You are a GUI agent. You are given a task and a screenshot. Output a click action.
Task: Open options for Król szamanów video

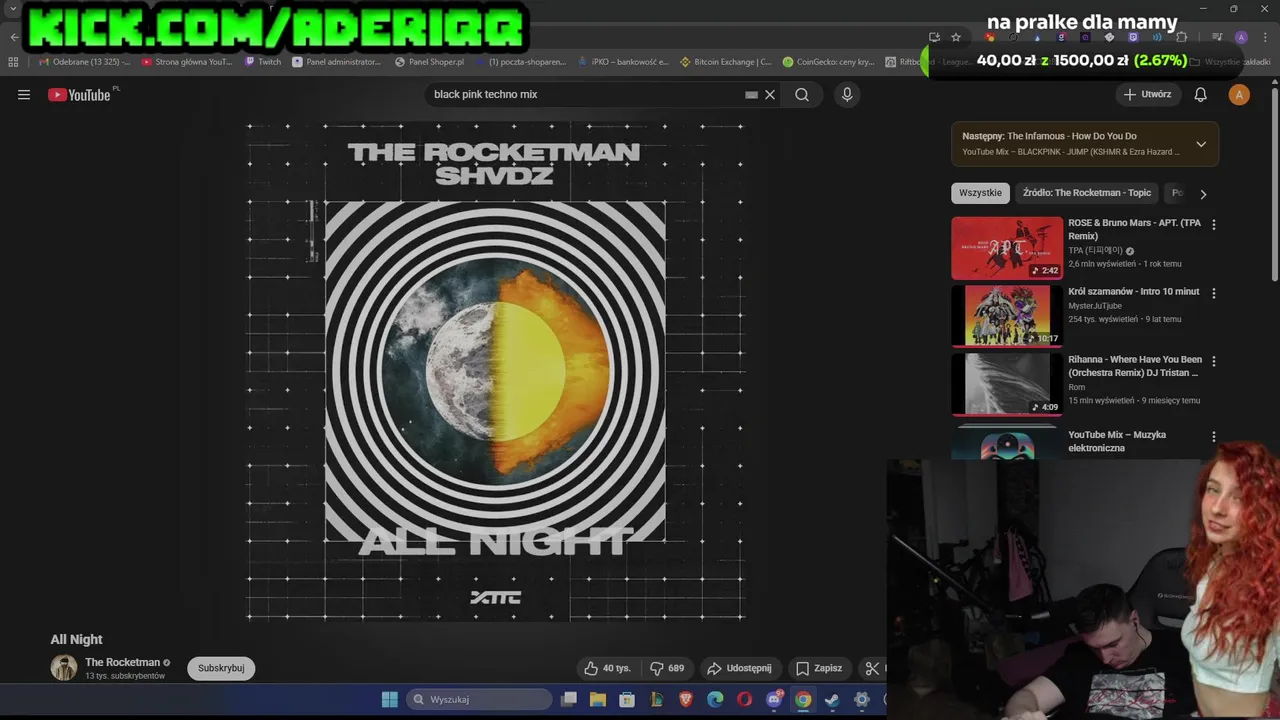coord(1214,294)
